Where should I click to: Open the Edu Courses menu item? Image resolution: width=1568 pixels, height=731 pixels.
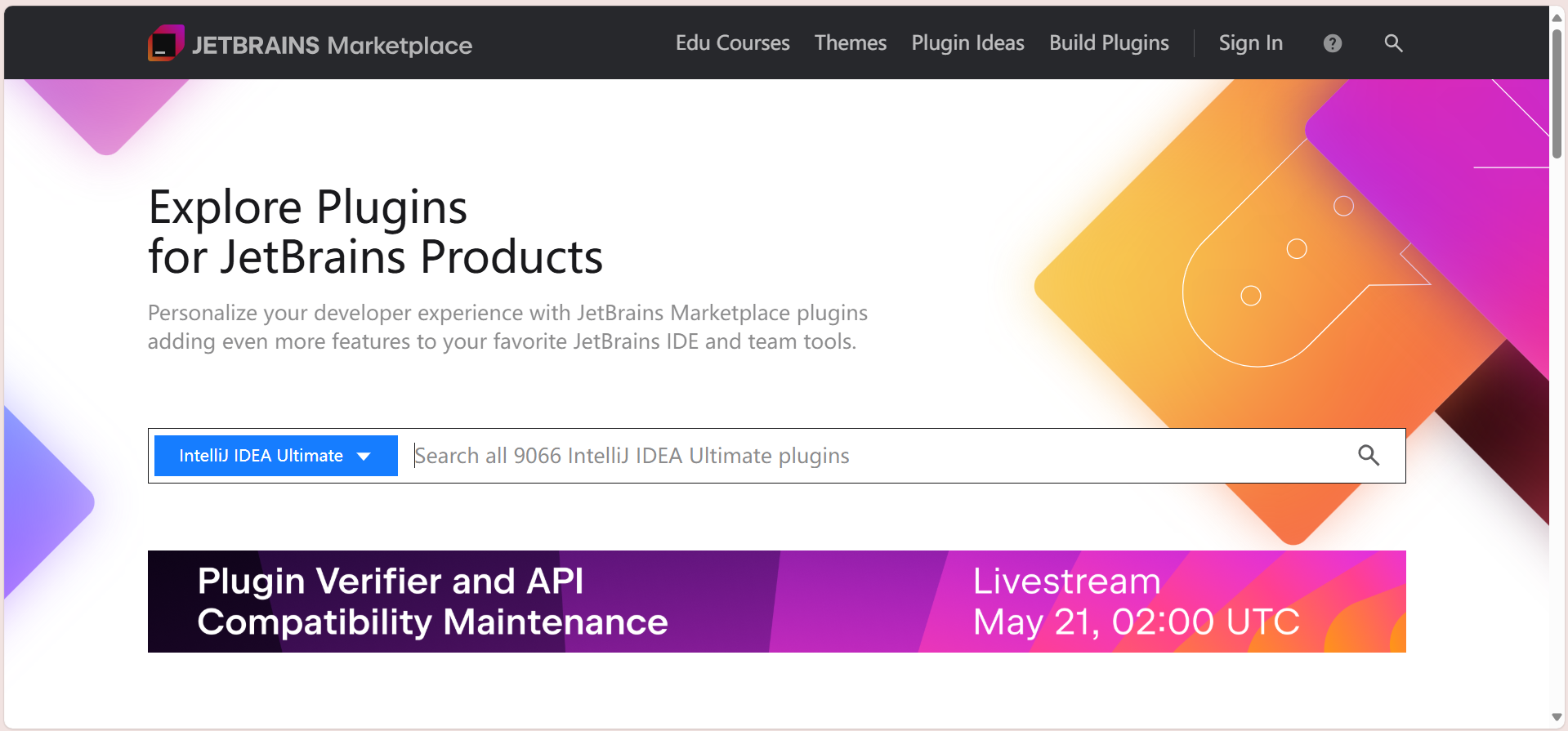pos(732,43)
